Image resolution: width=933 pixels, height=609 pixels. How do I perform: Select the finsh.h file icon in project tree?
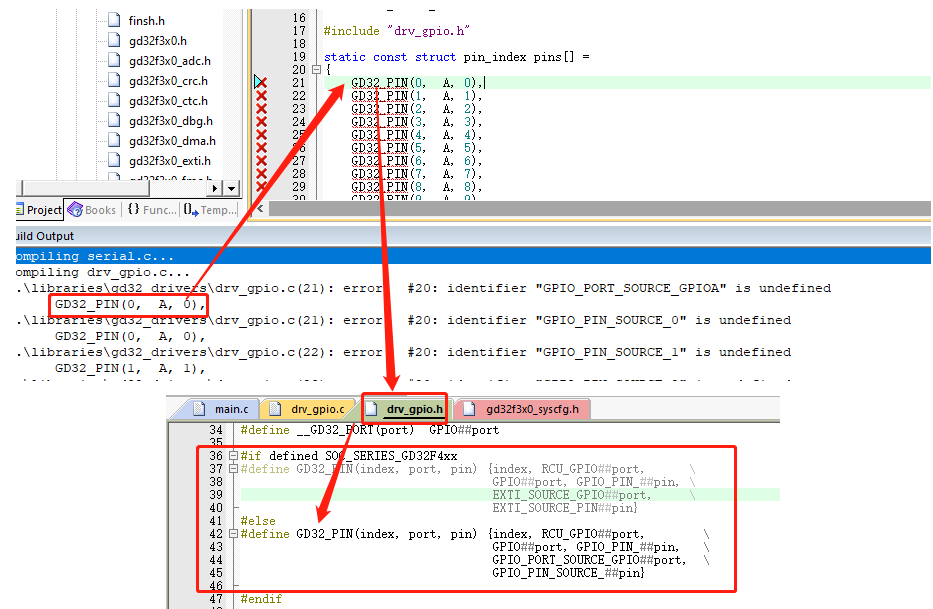point(114,20)
